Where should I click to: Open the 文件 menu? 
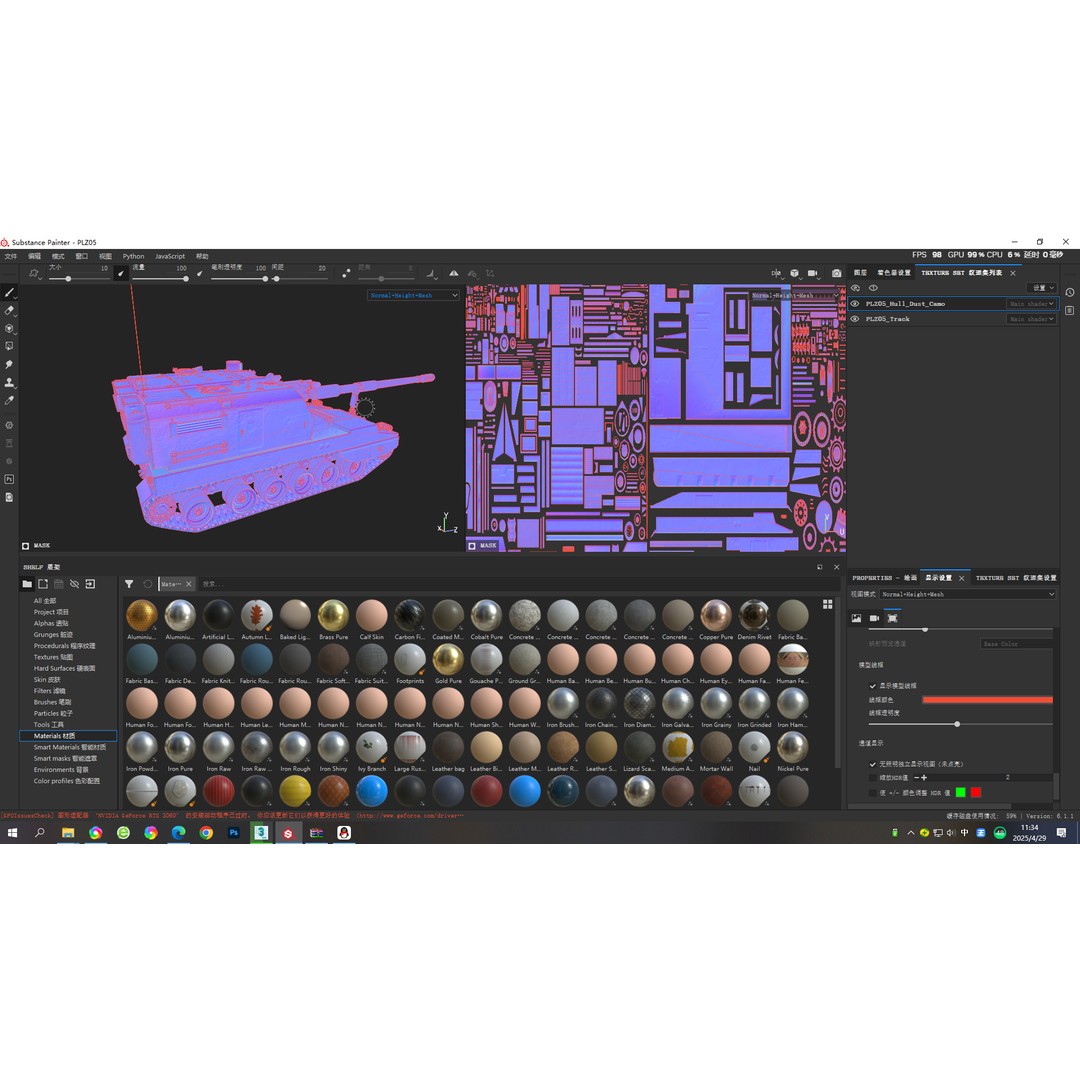tap(11, 256)
